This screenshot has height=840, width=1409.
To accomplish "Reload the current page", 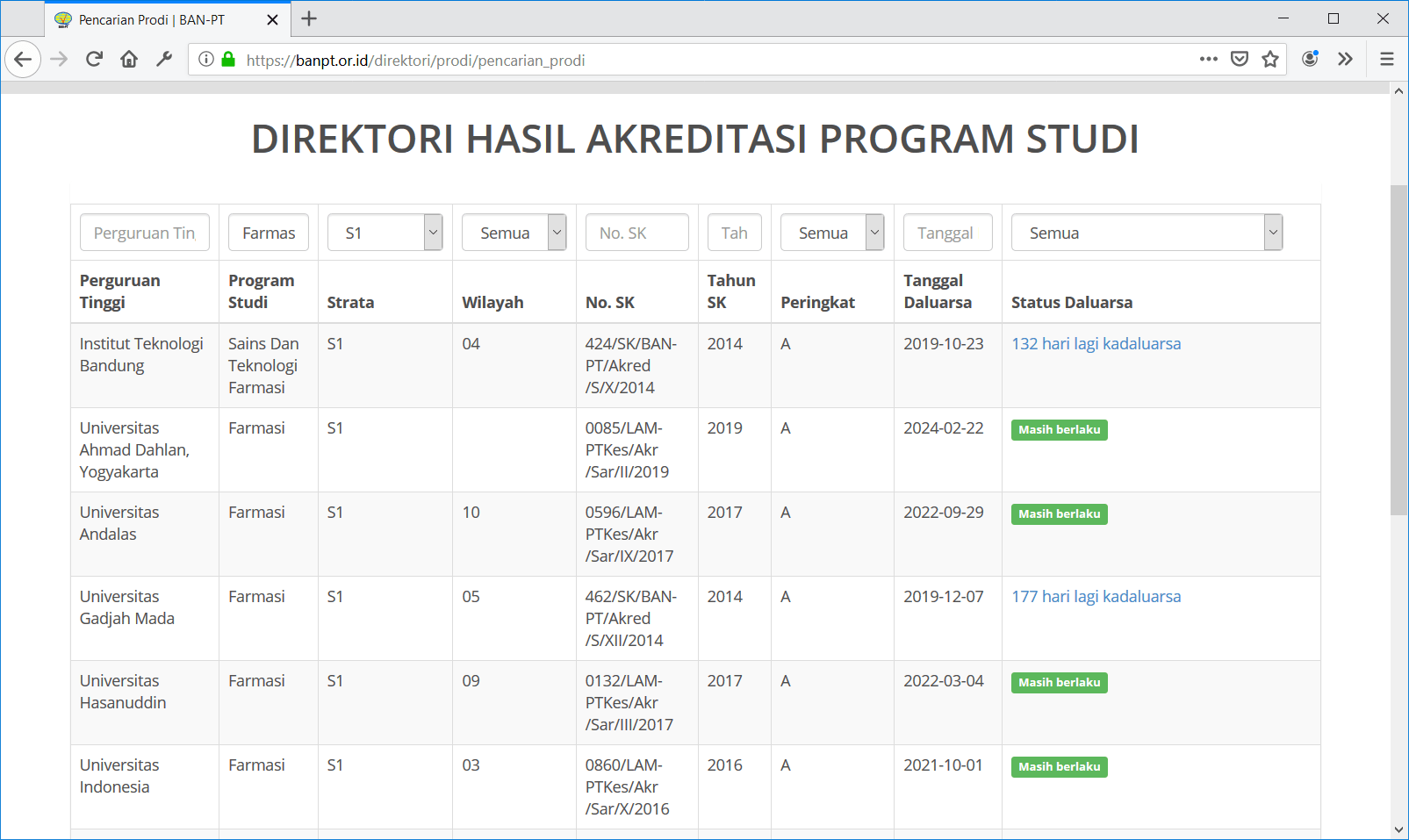I will tap(94, 60).
